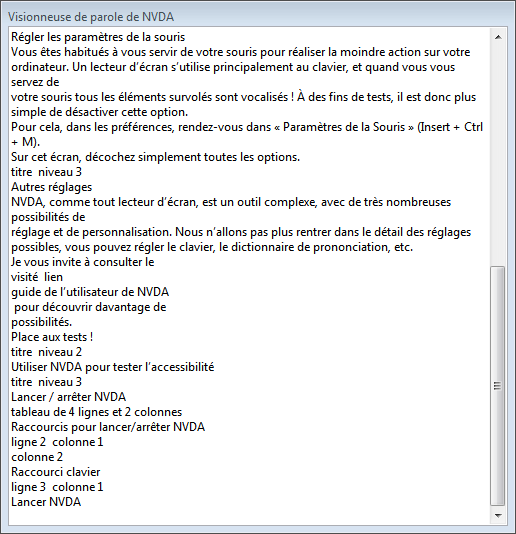The image size is (516, 534).
Task: Click the first 'titre niveau 3' line
Action: [x=46, y=172]
